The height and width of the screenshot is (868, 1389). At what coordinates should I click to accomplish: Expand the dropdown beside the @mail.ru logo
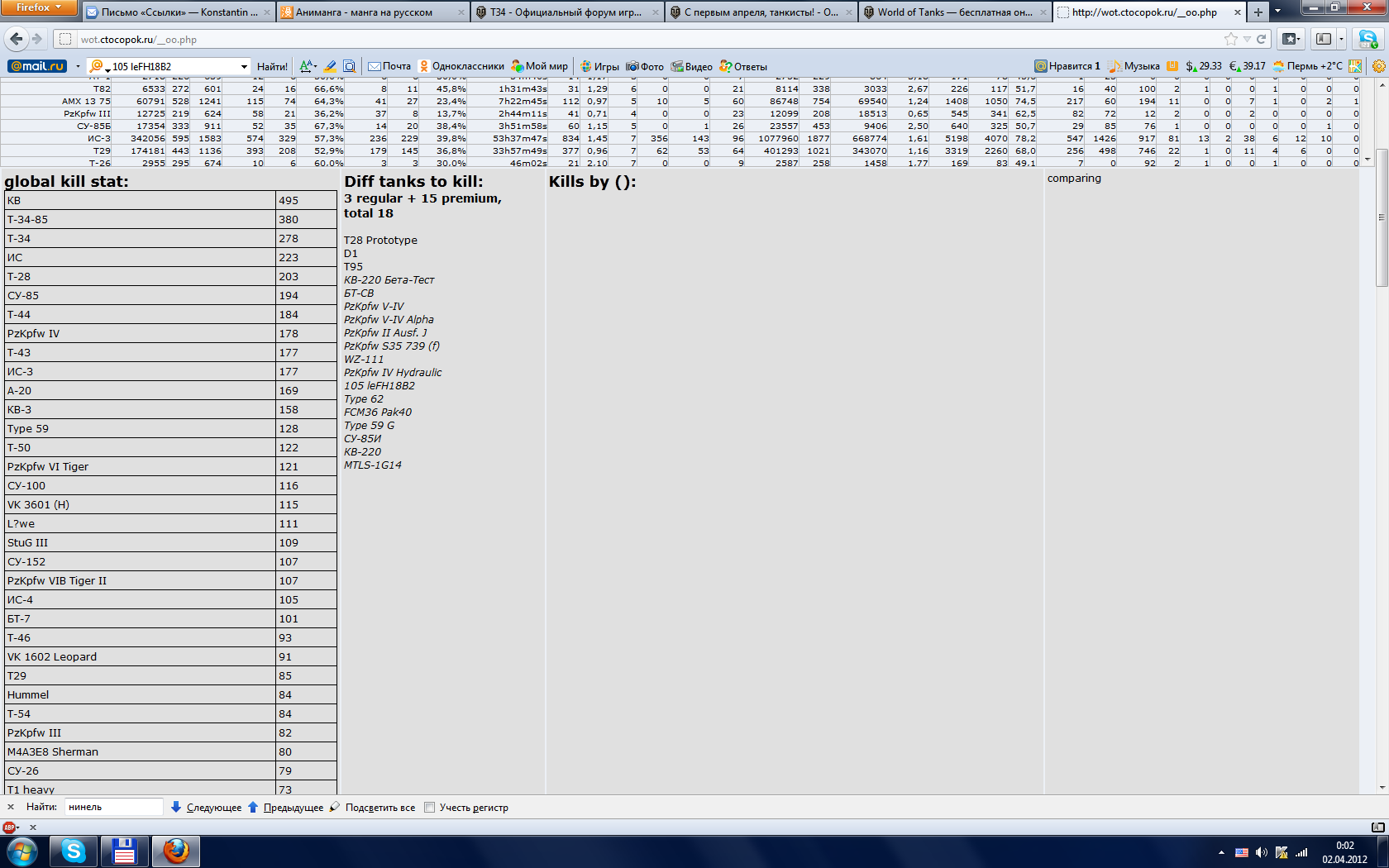tap(78, 66)
